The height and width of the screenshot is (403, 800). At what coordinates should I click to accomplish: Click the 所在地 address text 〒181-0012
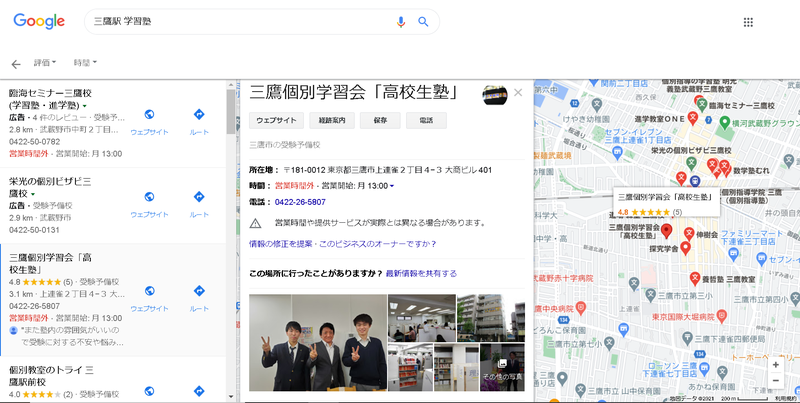(x=388, y=170)
